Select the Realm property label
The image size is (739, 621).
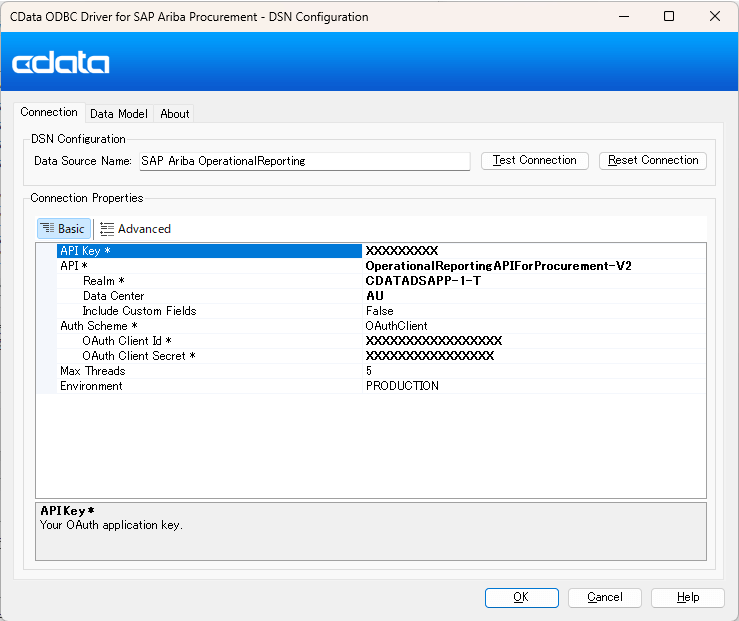pyautogui.click(x=103, y=281)
